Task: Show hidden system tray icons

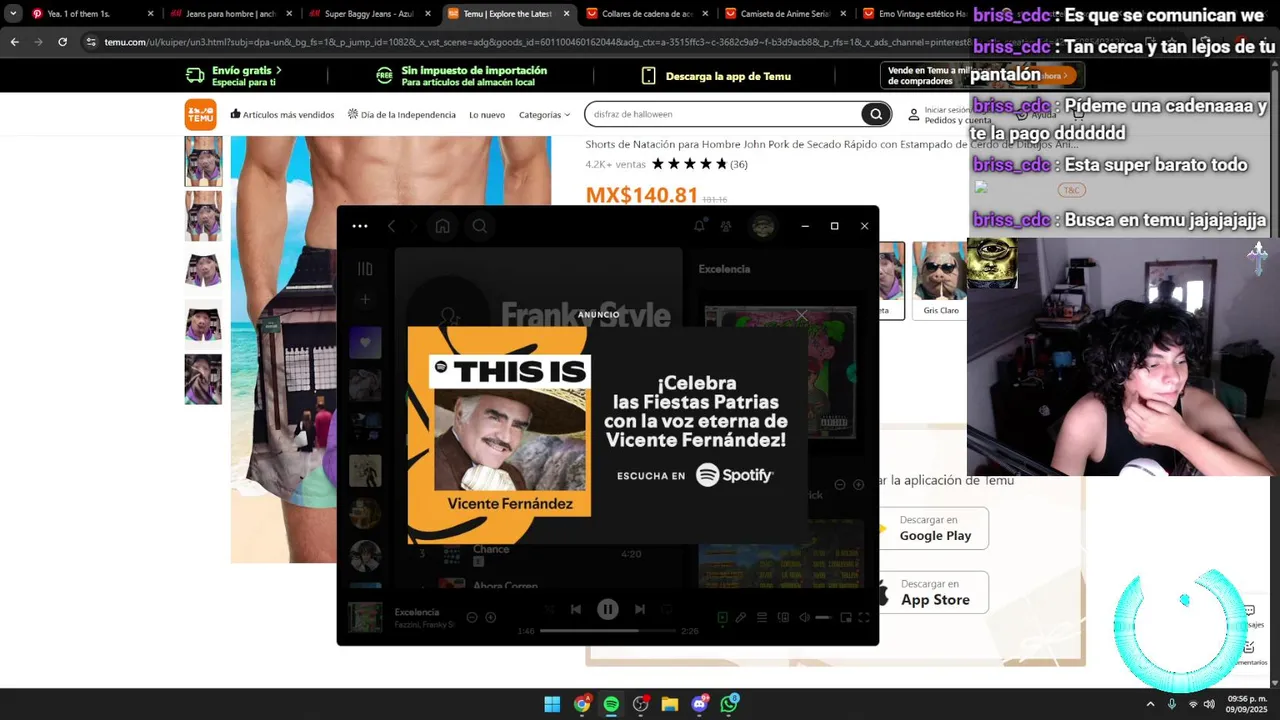Action: pos(1150,704)
